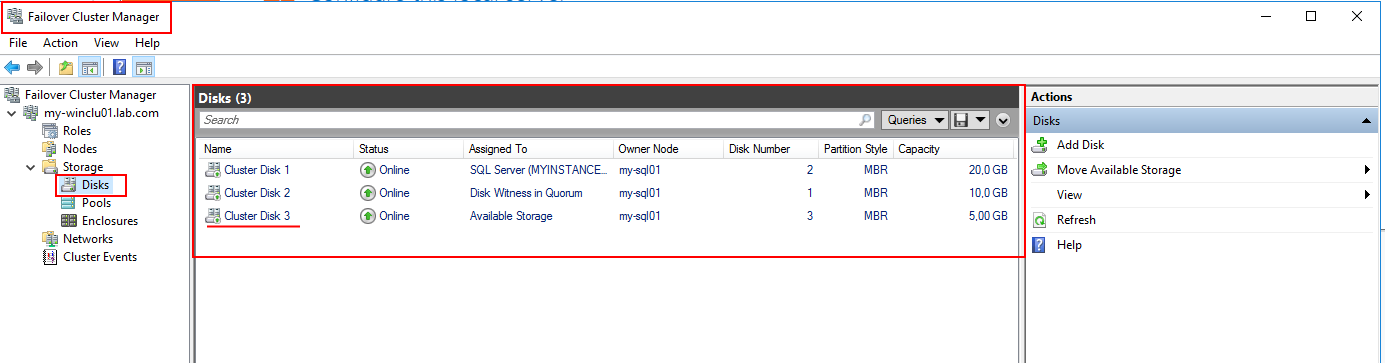The width and height of the screenshot is (1385, 363).
Task: Click the Up one level folder icon
Action: (x=66, y=67)
